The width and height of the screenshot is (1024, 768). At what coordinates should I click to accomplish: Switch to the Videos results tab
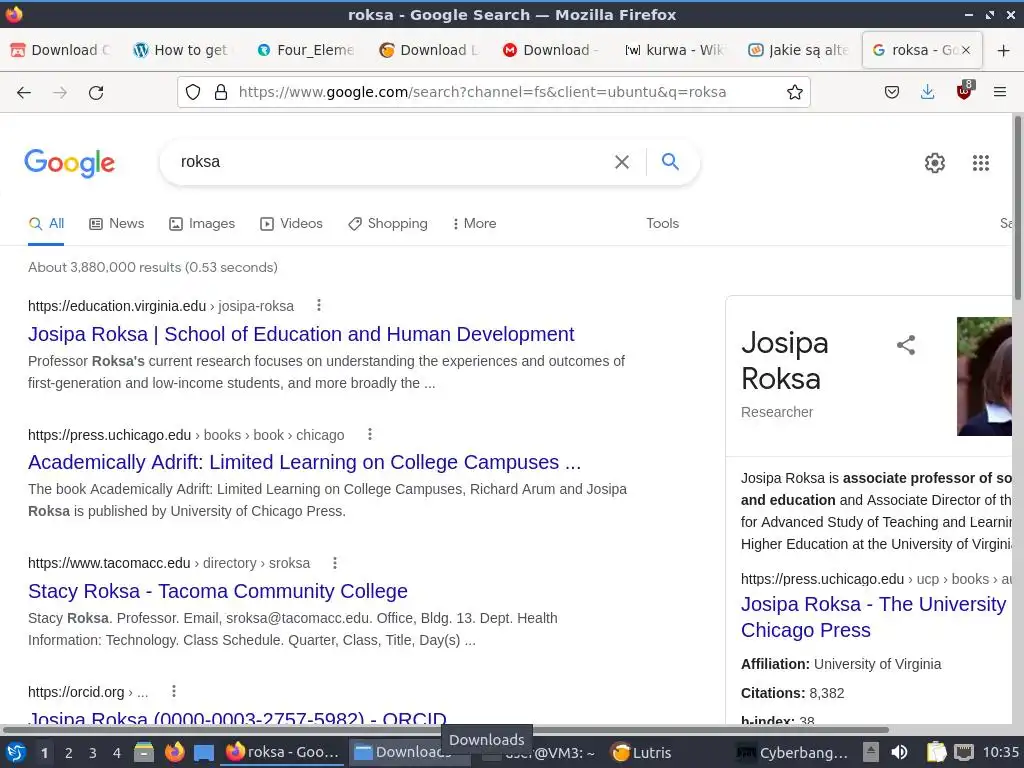(291, 223)
